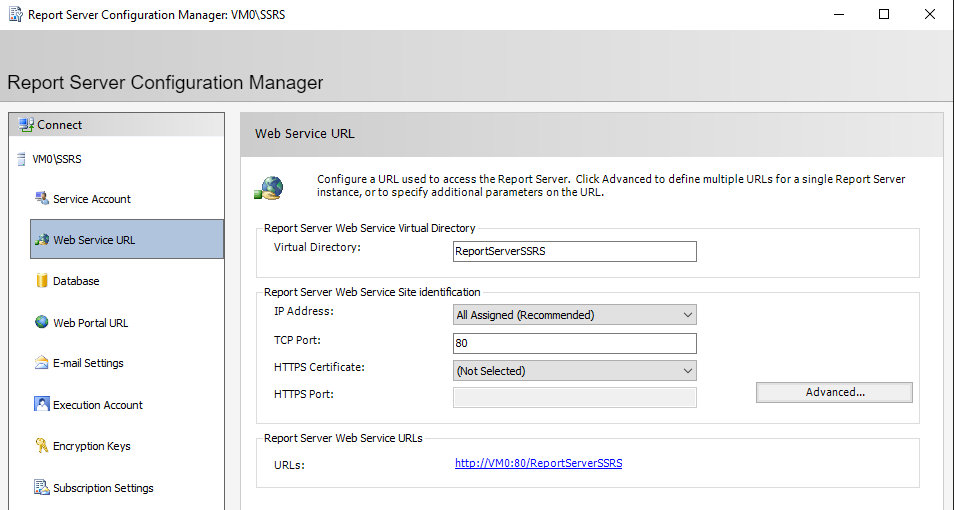Go to Subscription Settings page
The width and height of the screenshot is (954, 510).
(127, 488)
